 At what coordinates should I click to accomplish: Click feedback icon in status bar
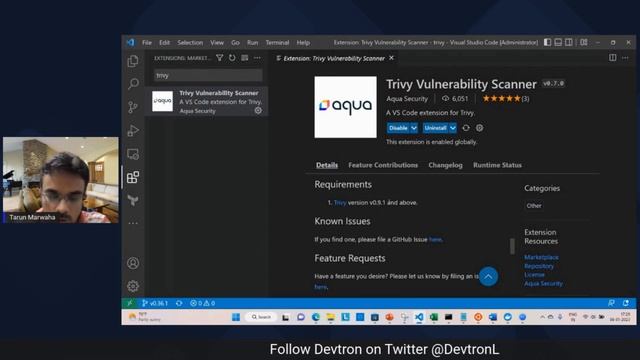611,303
